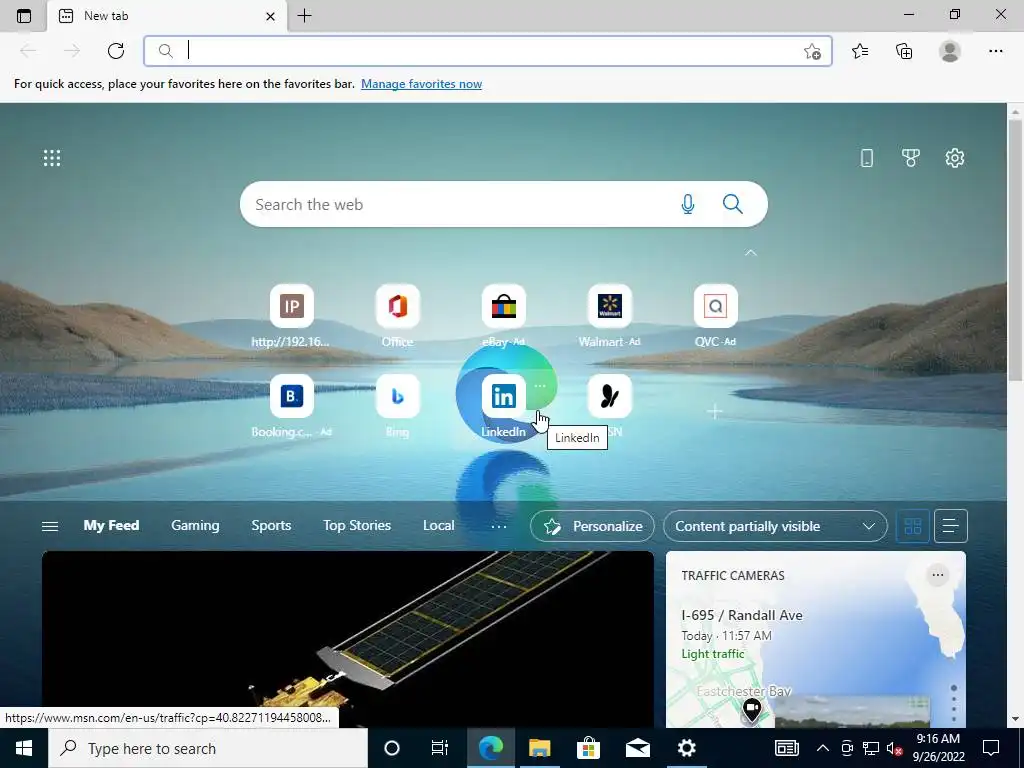Open Task View on taskbar
Image resolution: width=1024 pixels, height=768 pixels.
[440, 748]
